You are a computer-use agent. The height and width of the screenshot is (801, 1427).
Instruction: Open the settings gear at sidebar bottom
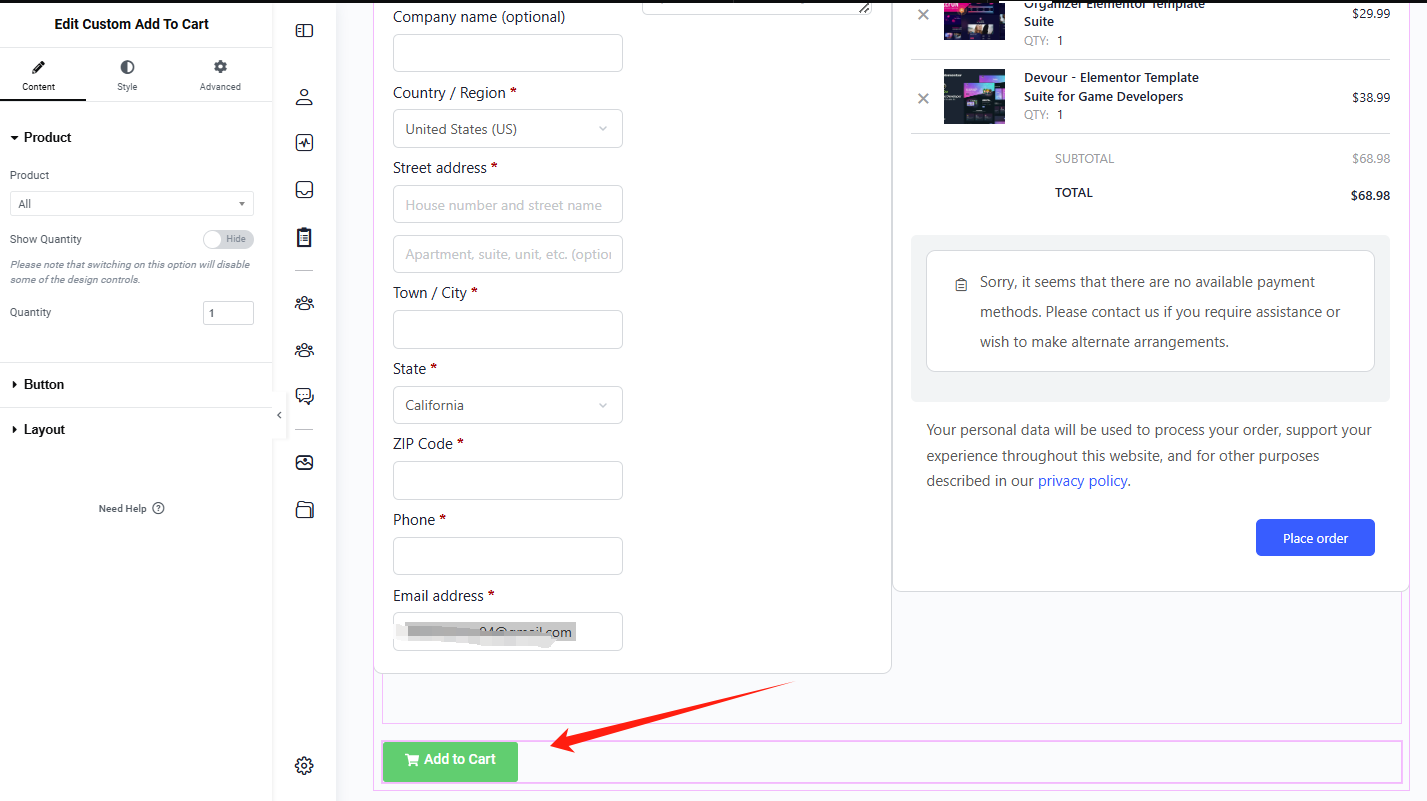(x=304, y=765)
